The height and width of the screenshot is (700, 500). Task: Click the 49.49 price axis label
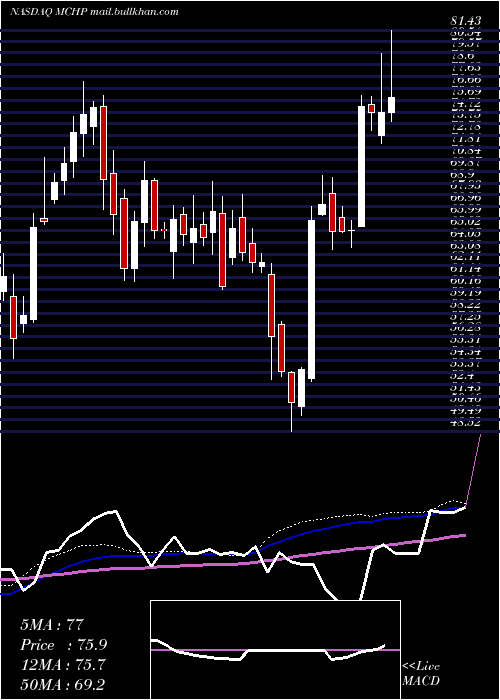click(x=466, y=411)
